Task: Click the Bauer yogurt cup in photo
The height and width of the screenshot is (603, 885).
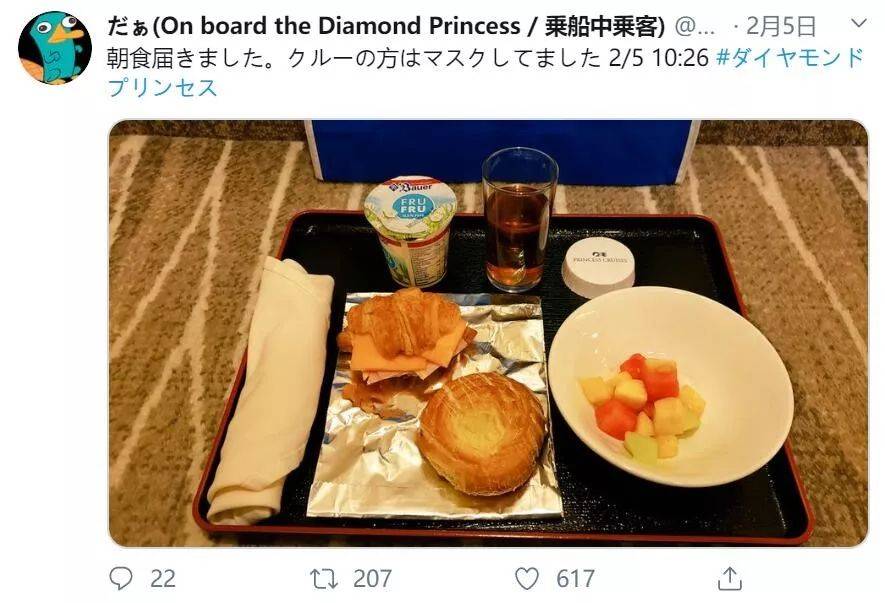Action: click(x=410, y=231)
